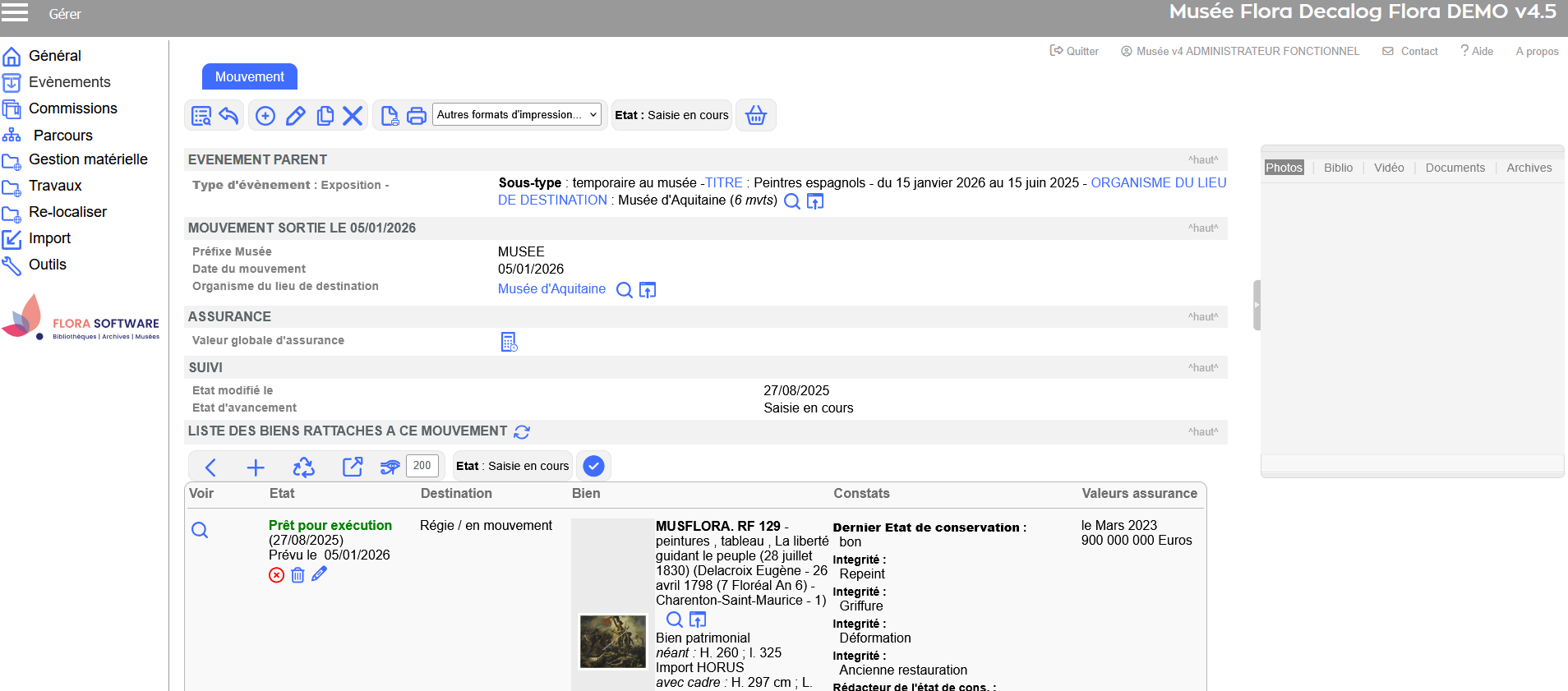Screen dimensions: 1568x691
Task: Toggle the Eye of Horus display icon
Action: 390,468
